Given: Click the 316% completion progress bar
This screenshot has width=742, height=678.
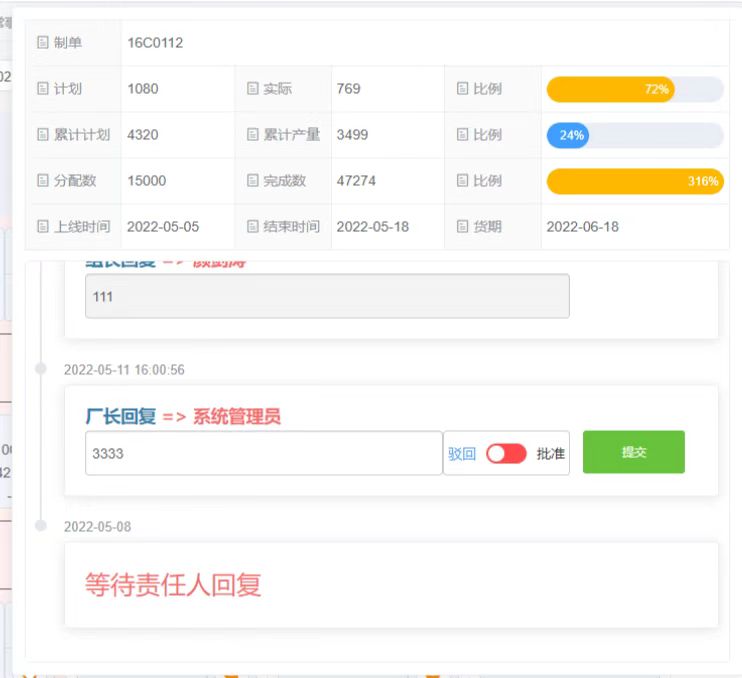Looking at the screenshot, I should tap(634, 181).
